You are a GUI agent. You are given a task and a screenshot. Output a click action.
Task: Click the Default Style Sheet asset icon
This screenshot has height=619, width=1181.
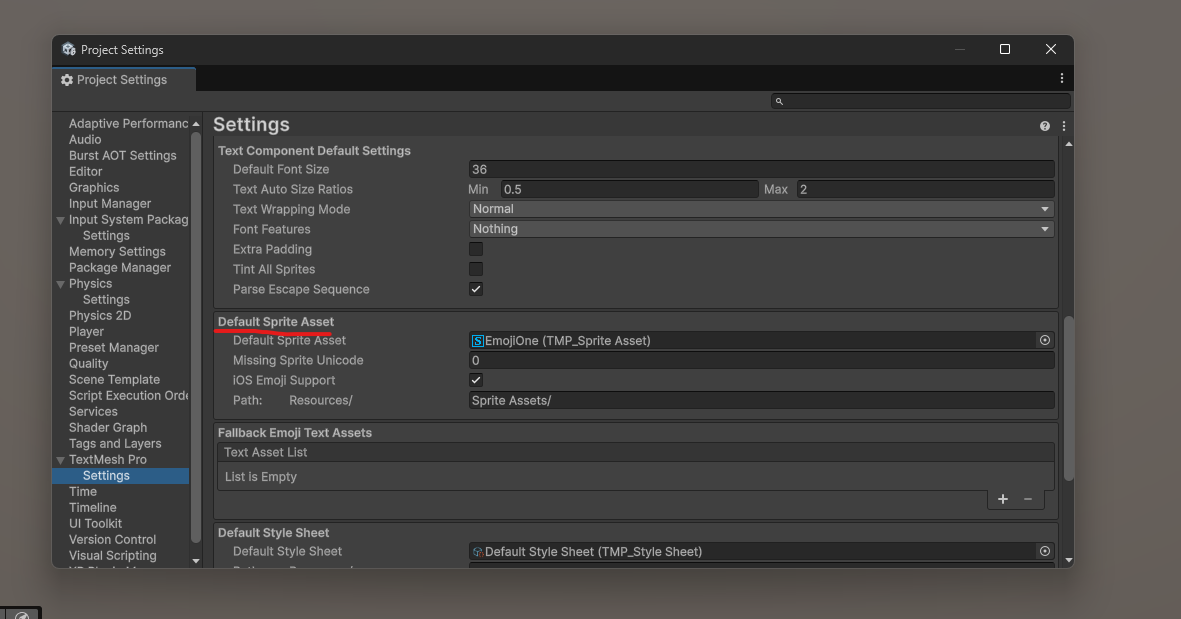tap(478, 552)
